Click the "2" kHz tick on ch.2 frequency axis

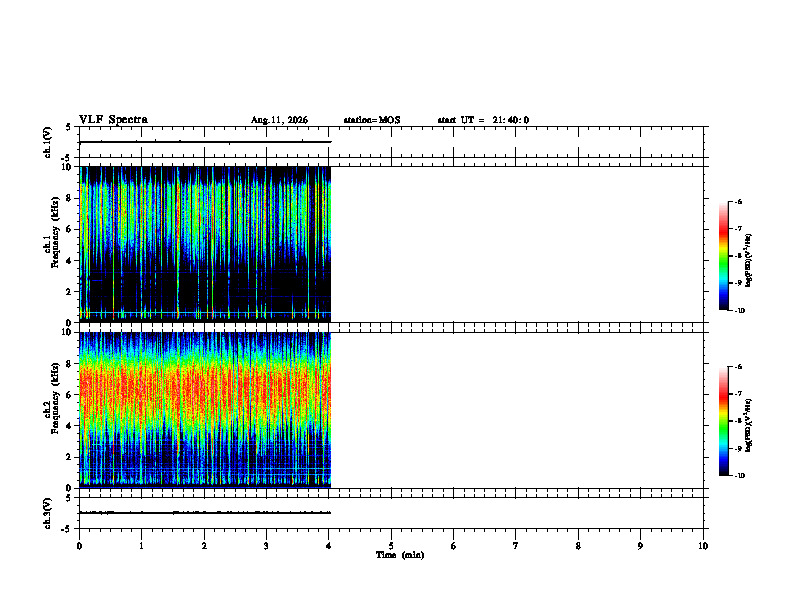[69, 457]
